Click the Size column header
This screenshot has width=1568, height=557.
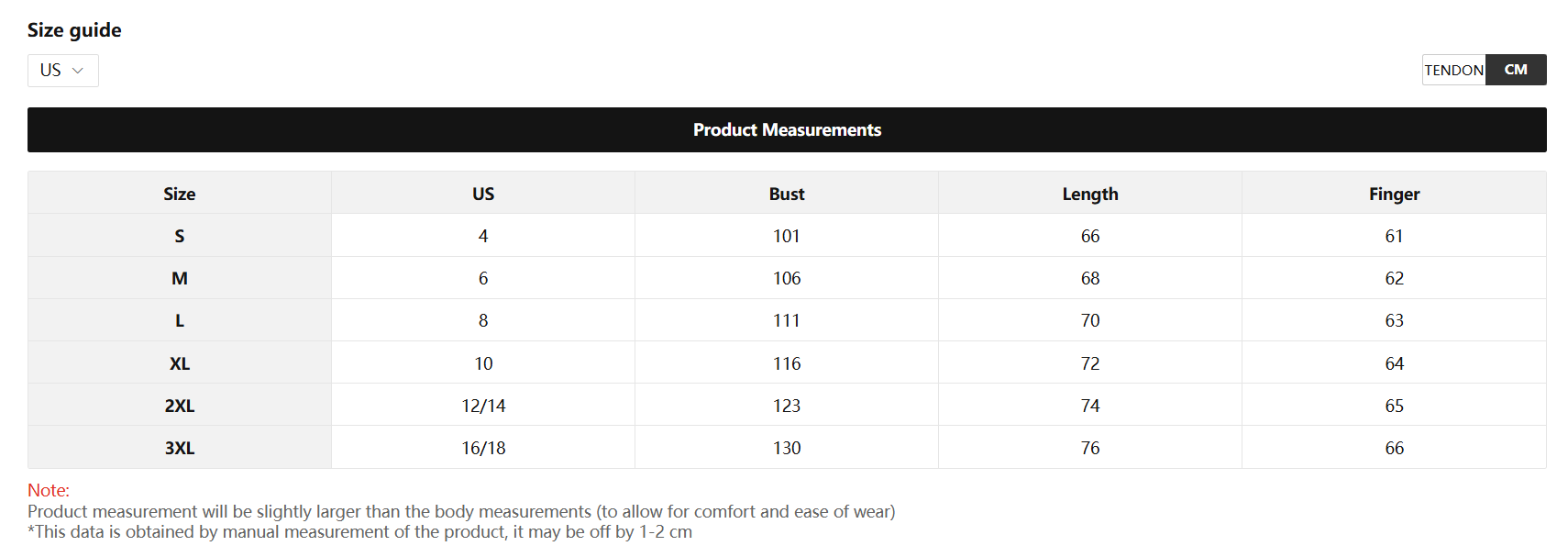tap(180, 194)
